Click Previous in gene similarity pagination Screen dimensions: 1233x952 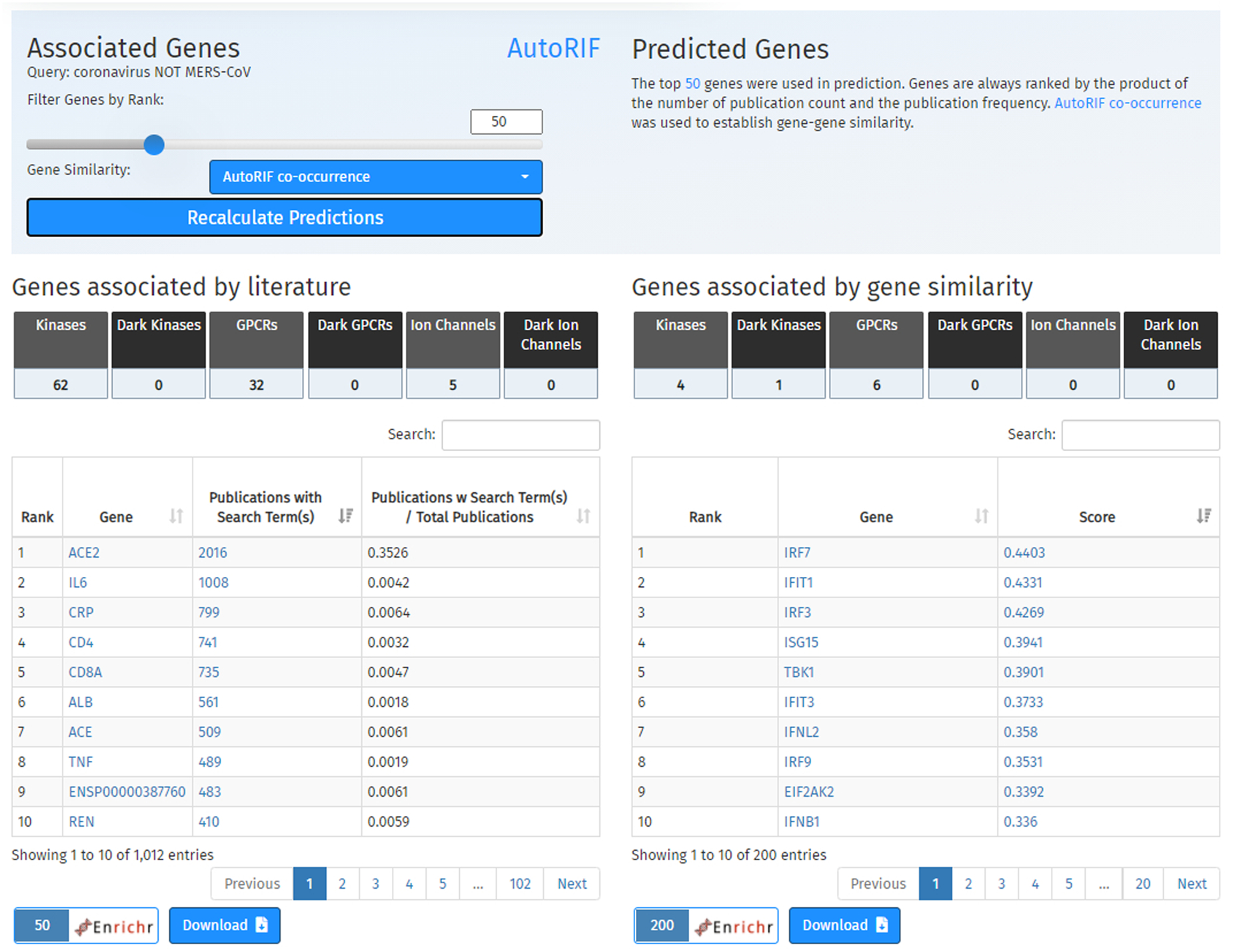878,884
